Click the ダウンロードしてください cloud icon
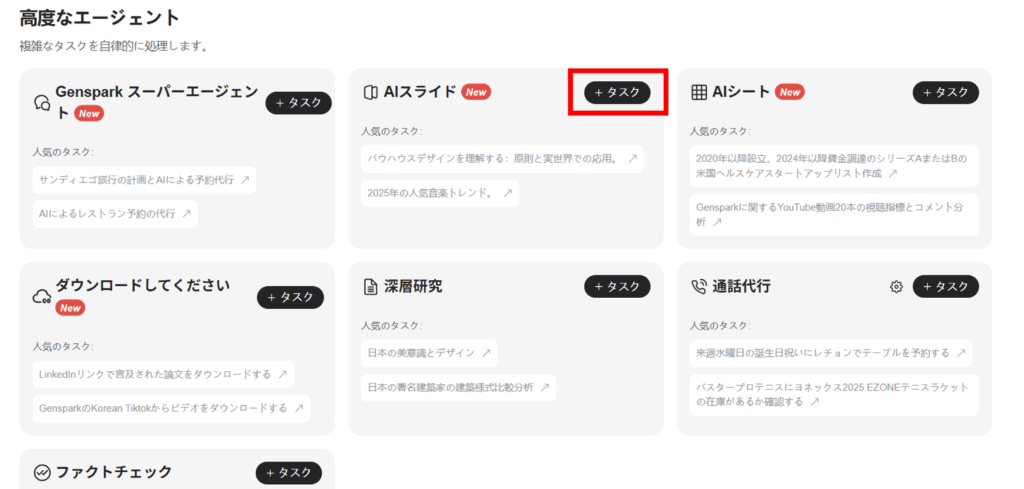This screenshot has width=1024, height=489. click(42, 297)
